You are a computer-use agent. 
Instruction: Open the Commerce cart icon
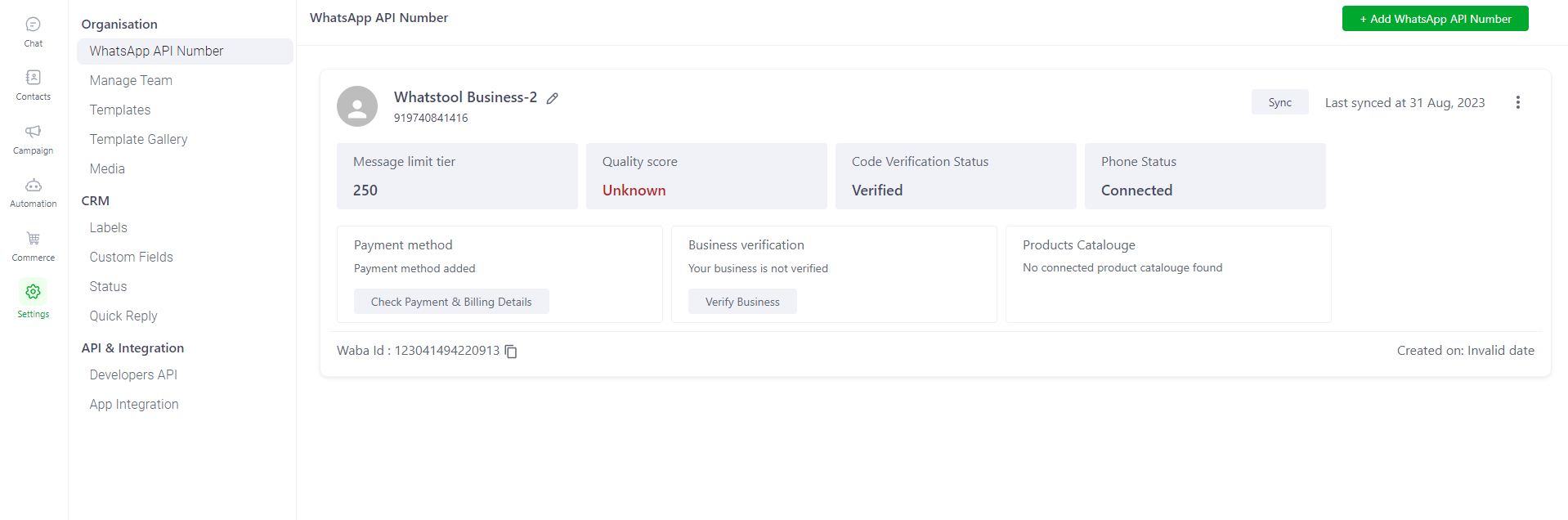(33, 239)
